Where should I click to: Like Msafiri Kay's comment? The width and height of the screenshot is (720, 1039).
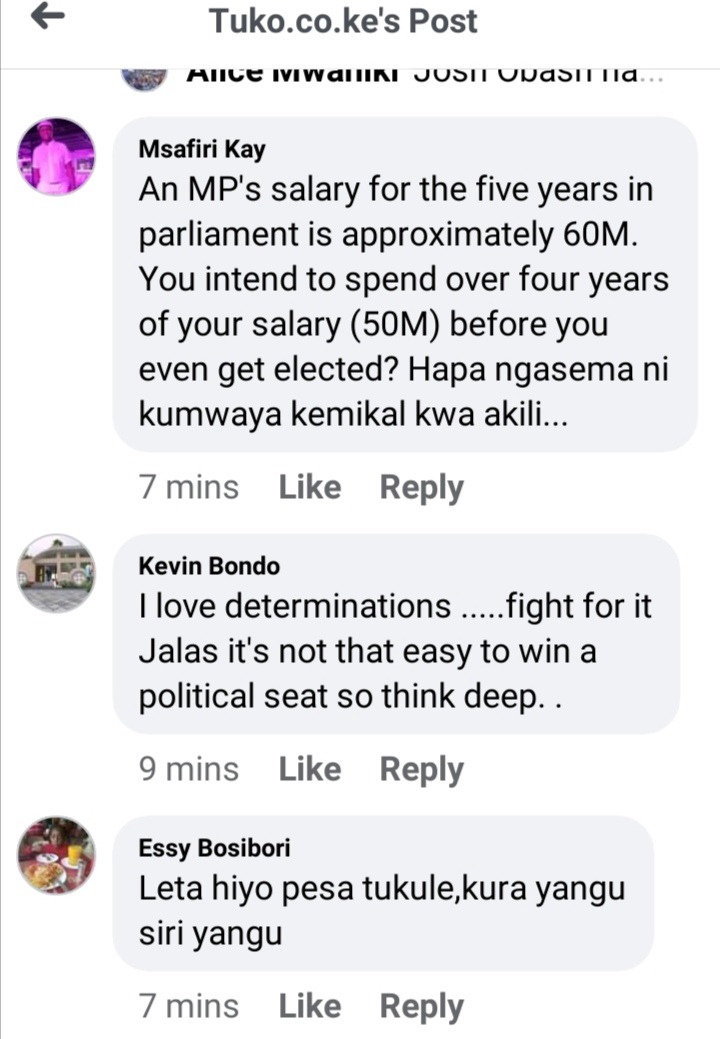click(x=309, y=487)
